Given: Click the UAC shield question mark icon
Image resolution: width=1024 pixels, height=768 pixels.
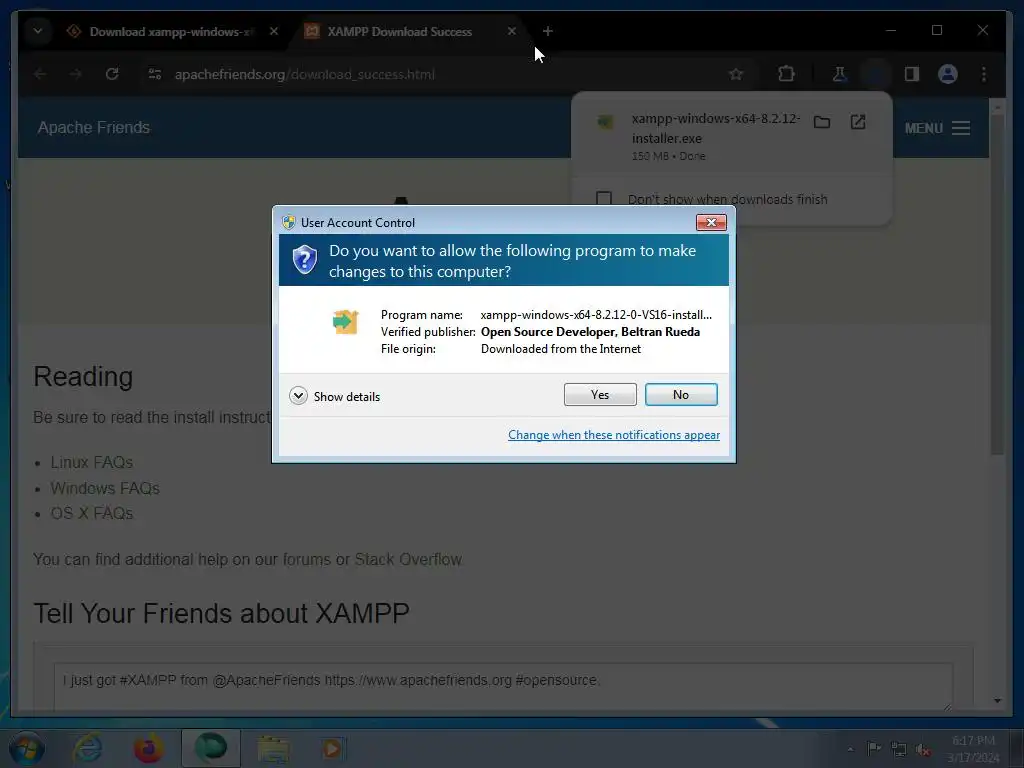Looking at the screenshot, I should pos(304,260).
